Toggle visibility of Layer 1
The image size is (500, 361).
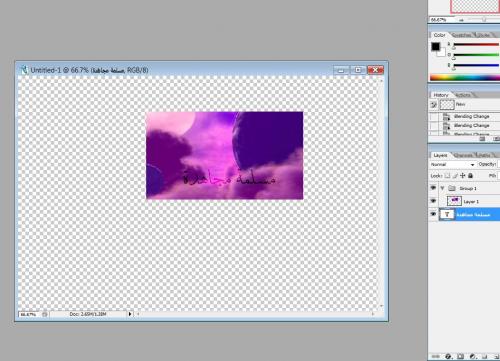(x=433, y=201)
